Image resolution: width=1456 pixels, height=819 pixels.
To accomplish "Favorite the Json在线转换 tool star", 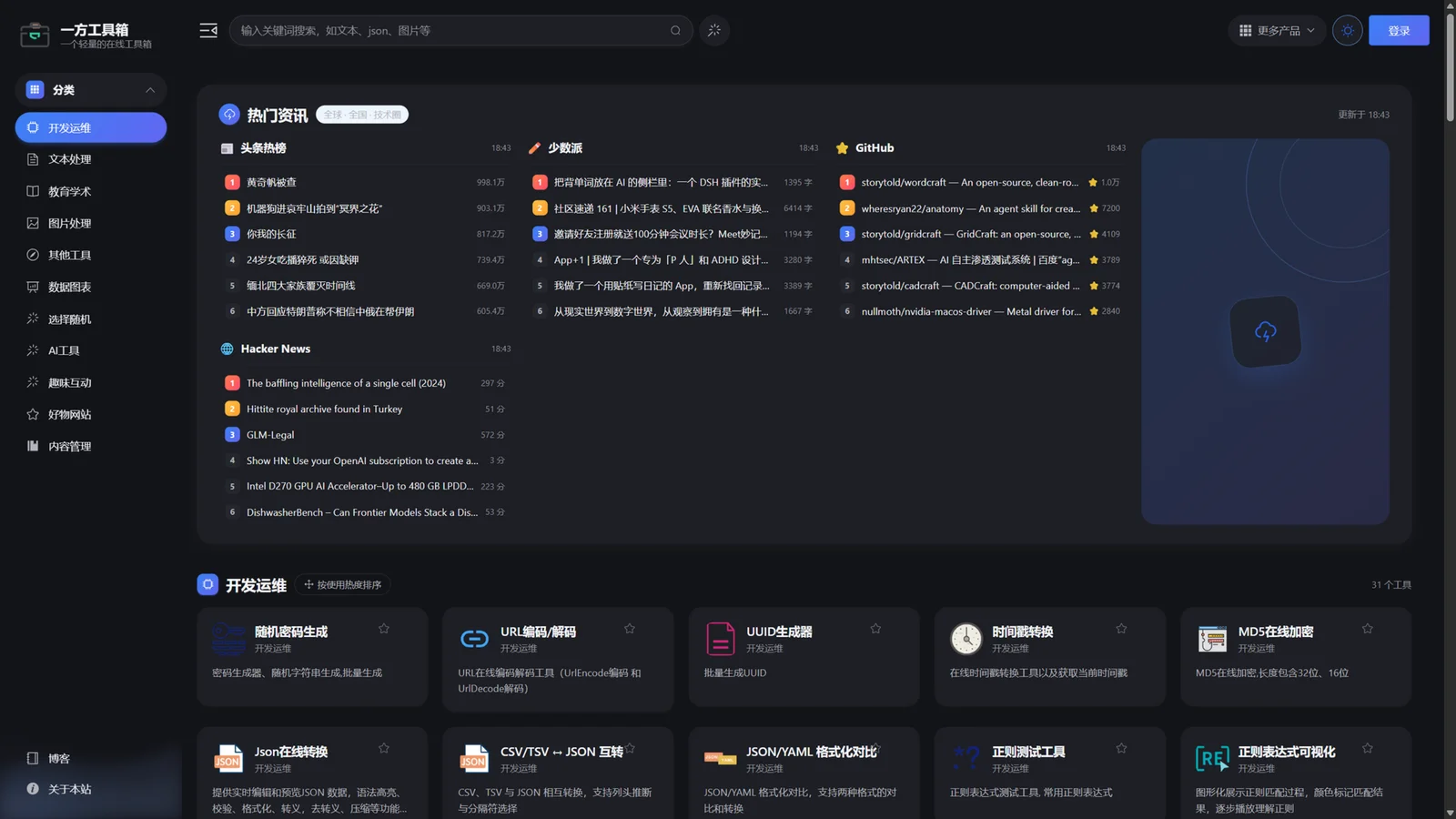I will [x=384, y=748].
